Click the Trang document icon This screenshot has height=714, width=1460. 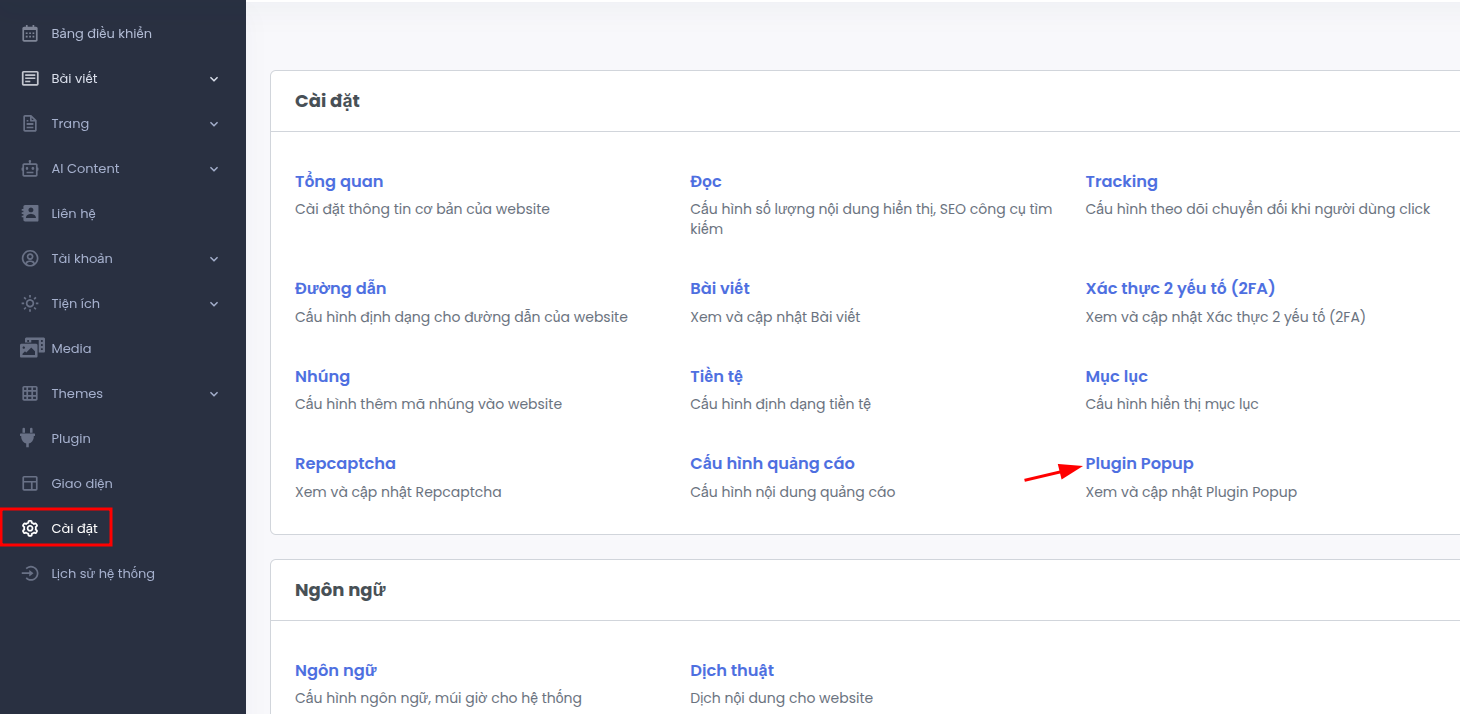point(30,123)
